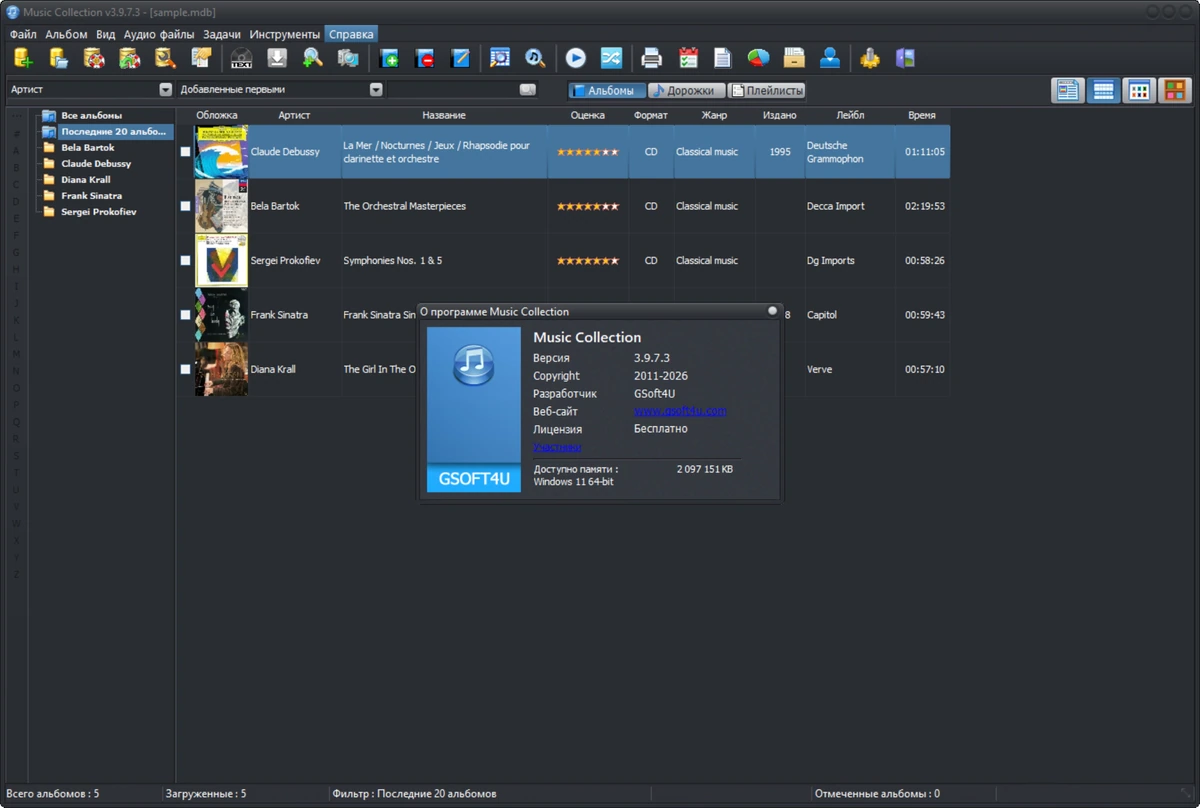Click the database search magnifier icon

click(165, 58)
